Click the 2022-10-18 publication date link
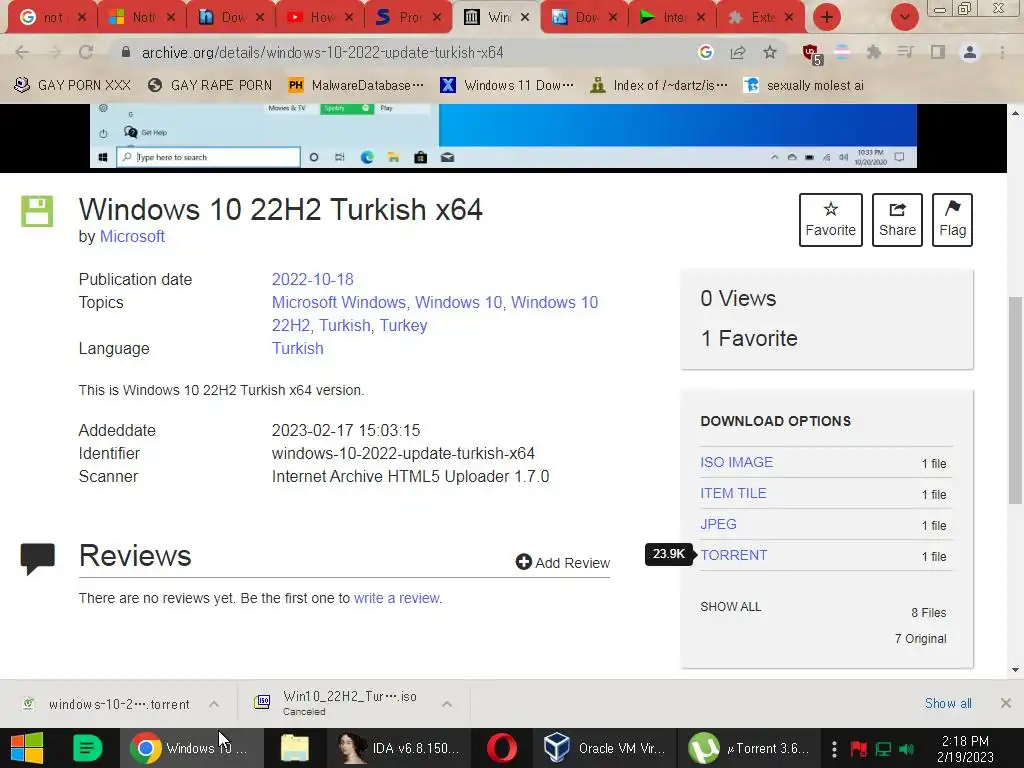The width and height of the screenshot is (1024, 768). point(313,280)
